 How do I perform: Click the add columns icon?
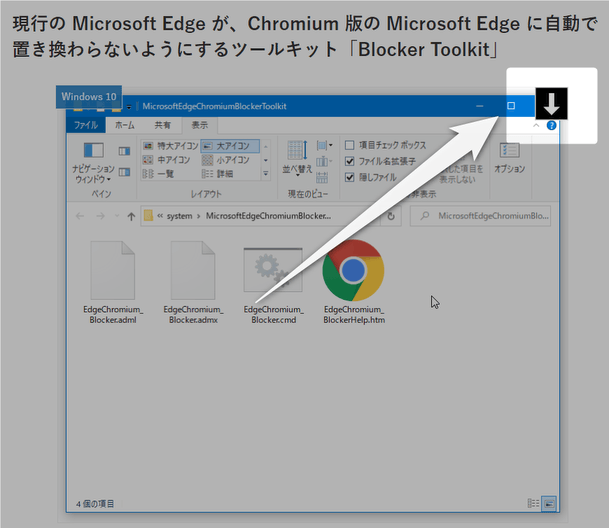(324, 161)
